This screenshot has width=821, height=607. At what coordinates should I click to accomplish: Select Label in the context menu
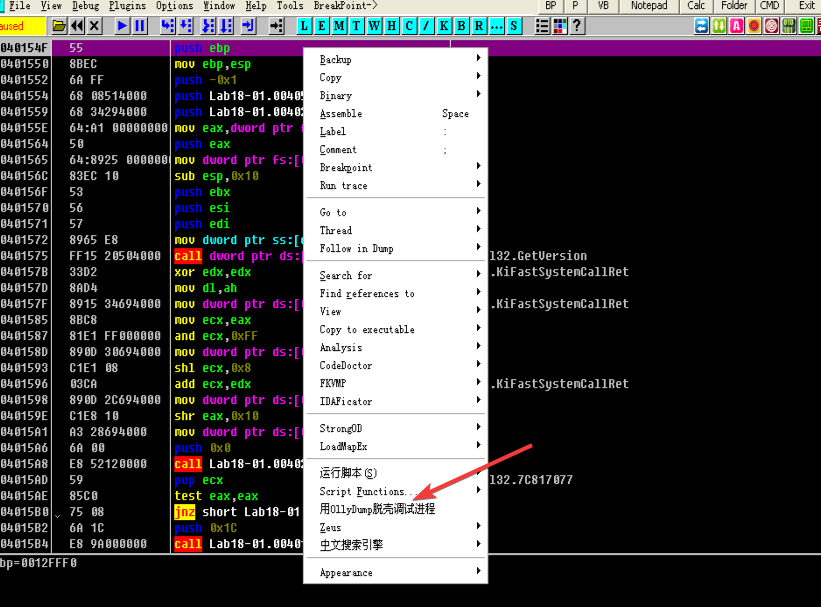(x=396, y=131)
